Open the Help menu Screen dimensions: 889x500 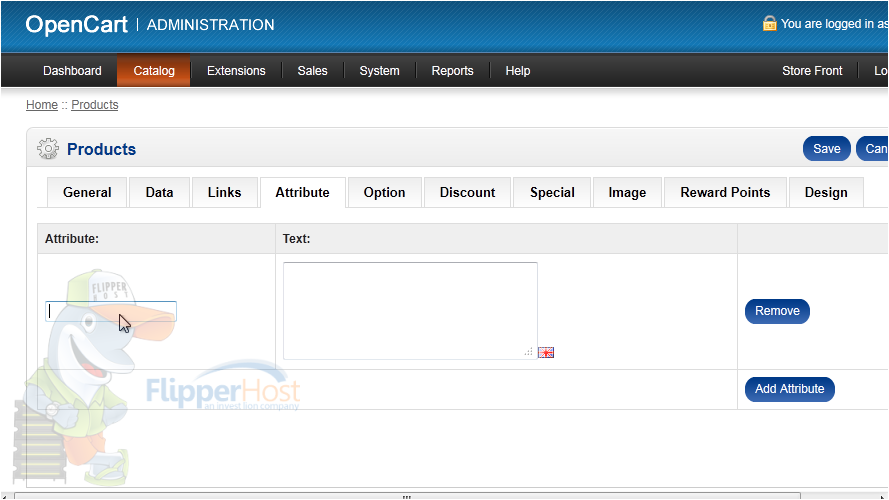(518, 71)
